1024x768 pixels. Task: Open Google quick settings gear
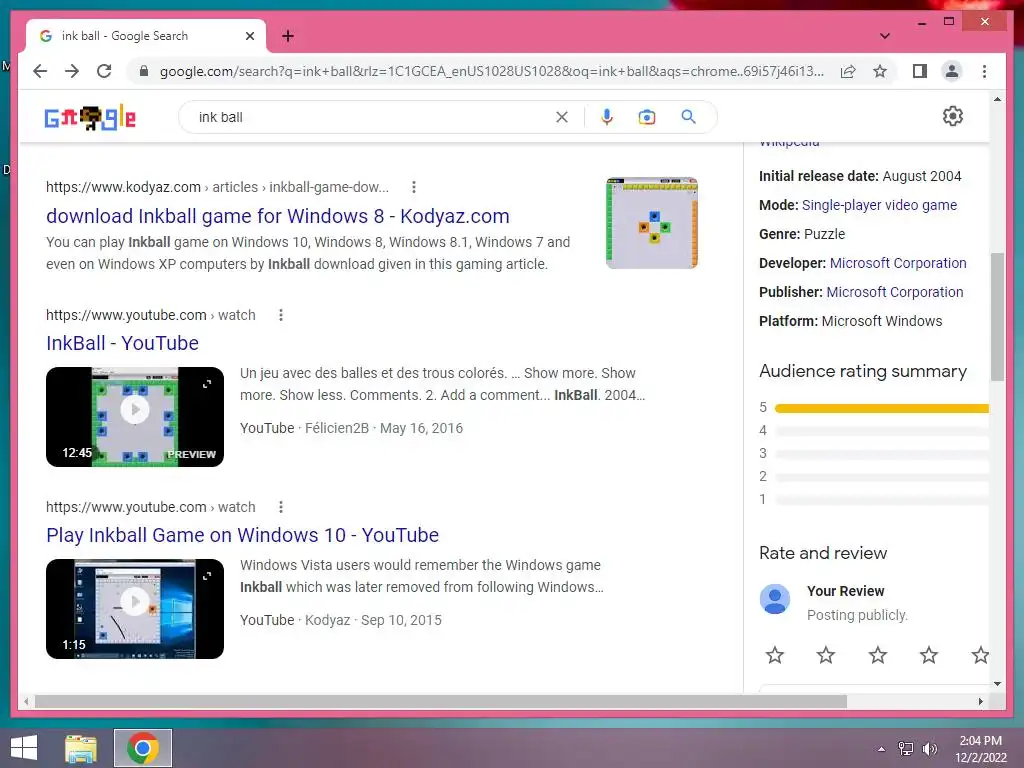click(x=953, y=116)
